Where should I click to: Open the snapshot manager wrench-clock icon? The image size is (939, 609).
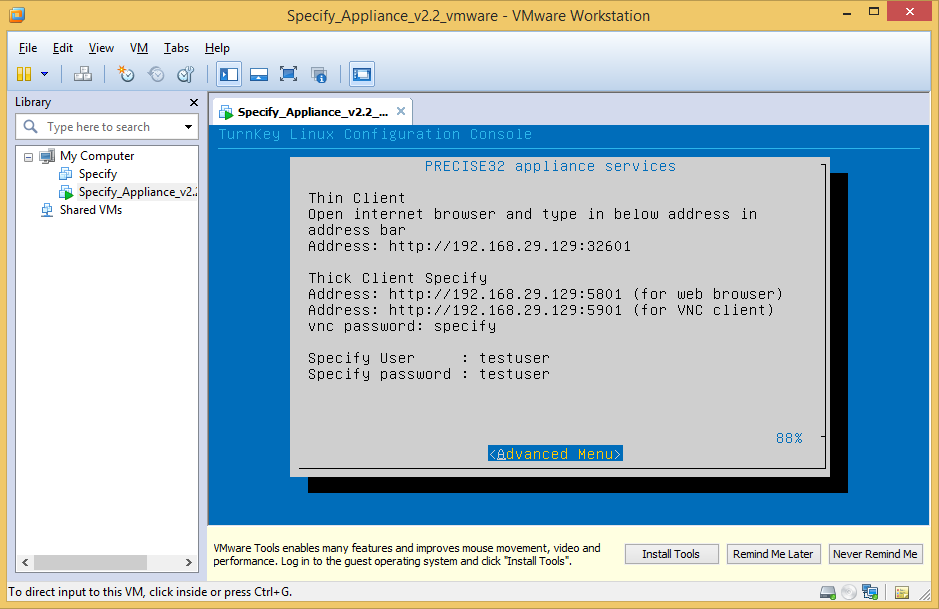pyautogui.click(x=186, y=74)
